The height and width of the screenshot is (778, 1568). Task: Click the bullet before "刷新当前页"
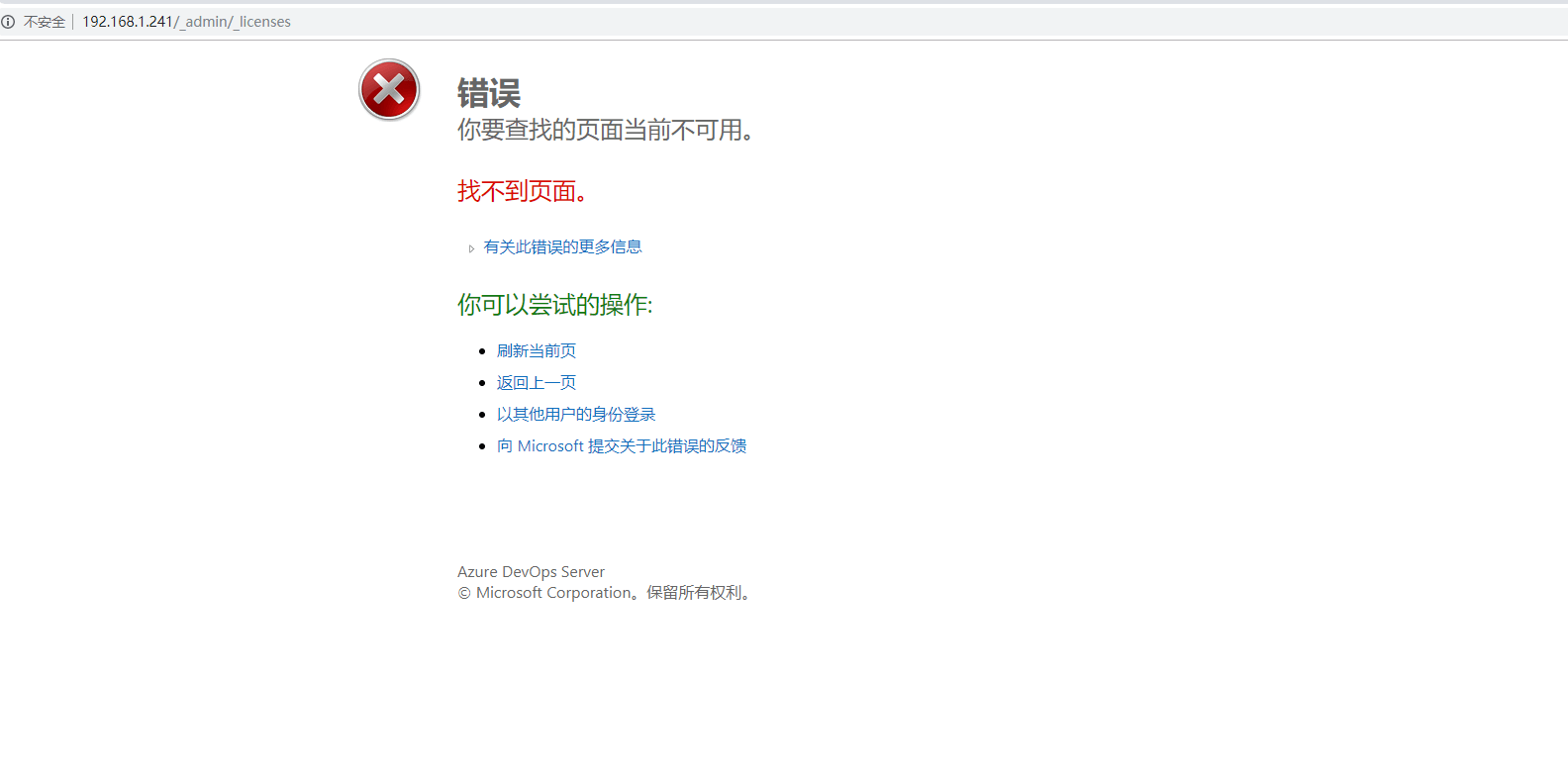point(482,351)
